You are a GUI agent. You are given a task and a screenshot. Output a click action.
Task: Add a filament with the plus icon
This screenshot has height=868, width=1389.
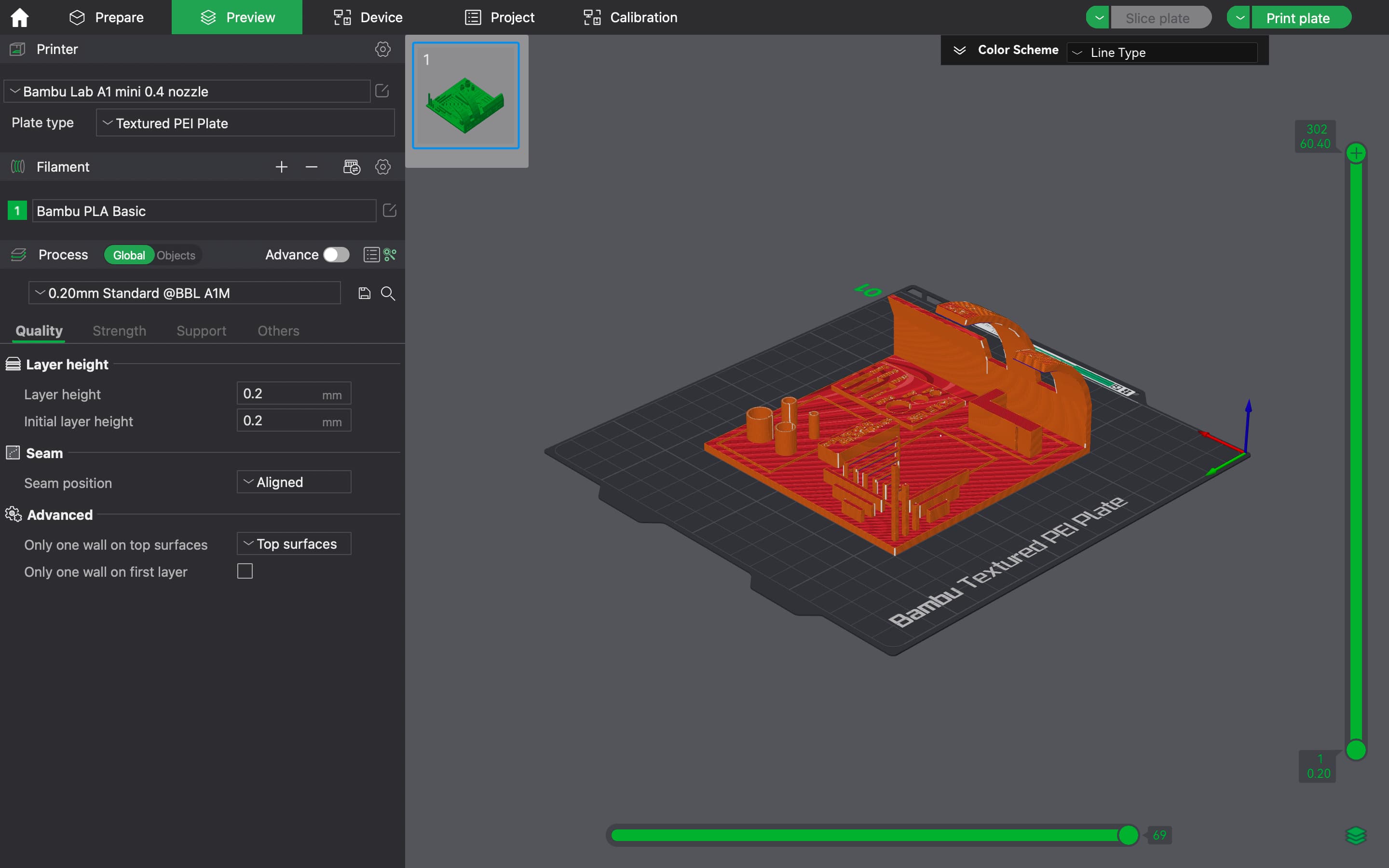tap(281, 167)
